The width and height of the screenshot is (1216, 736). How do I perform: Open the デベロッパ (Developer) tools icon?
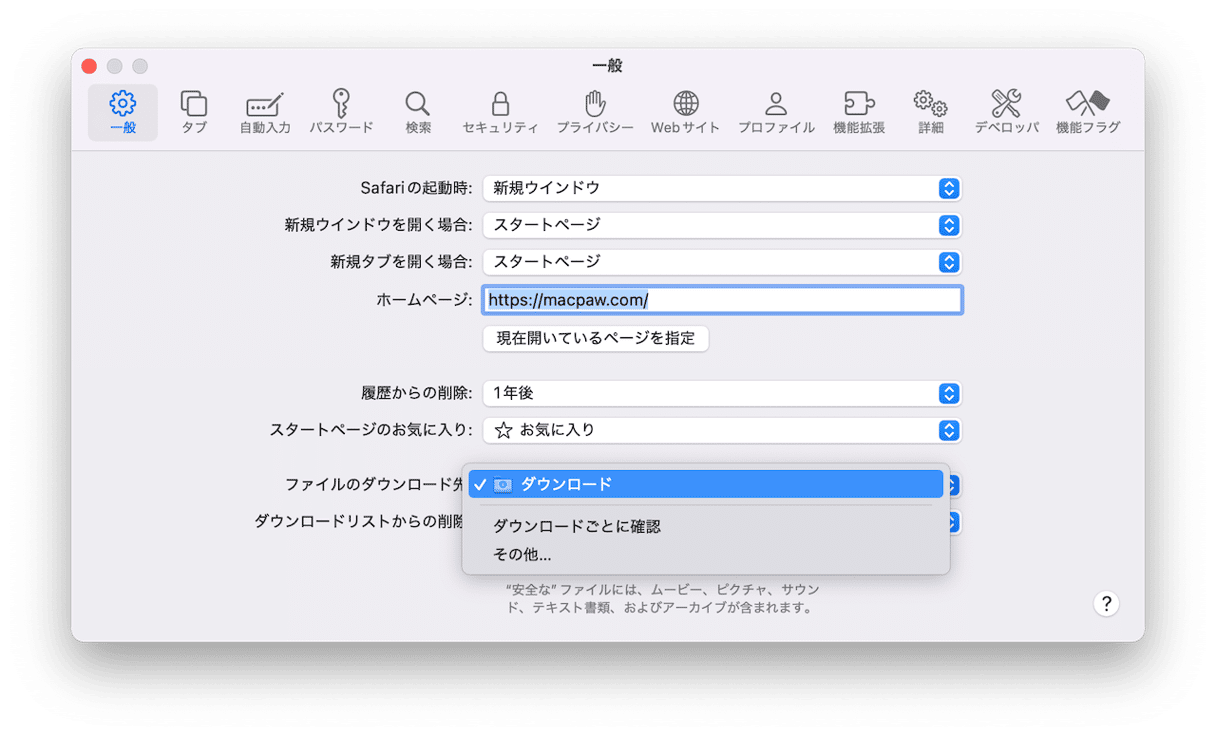click(1006, 111)
